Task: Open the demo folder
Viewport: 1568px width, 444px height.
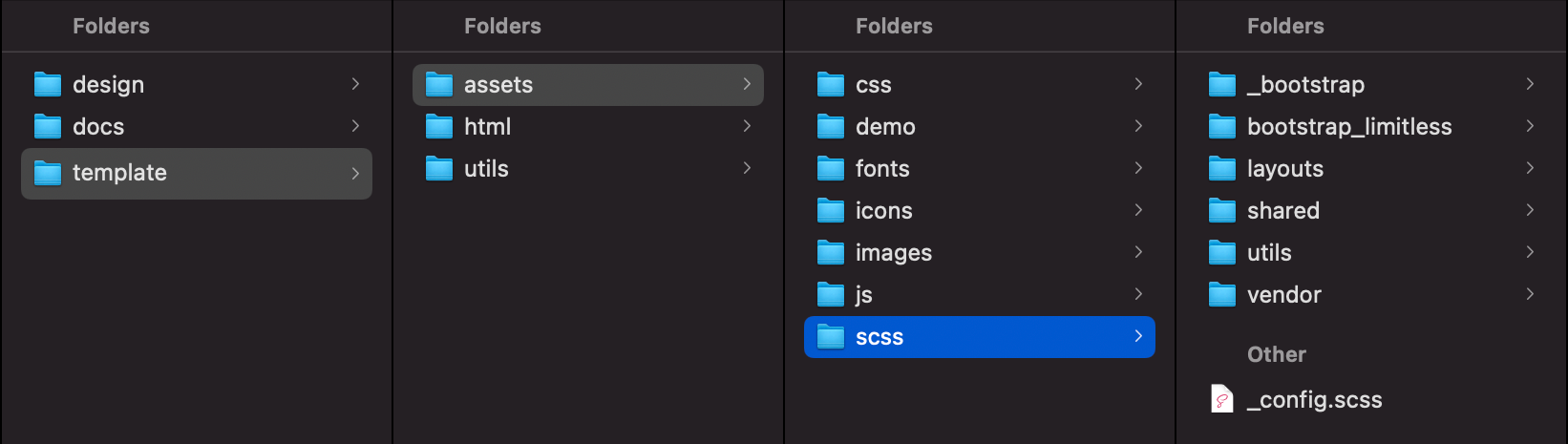Action: [885, 127]
